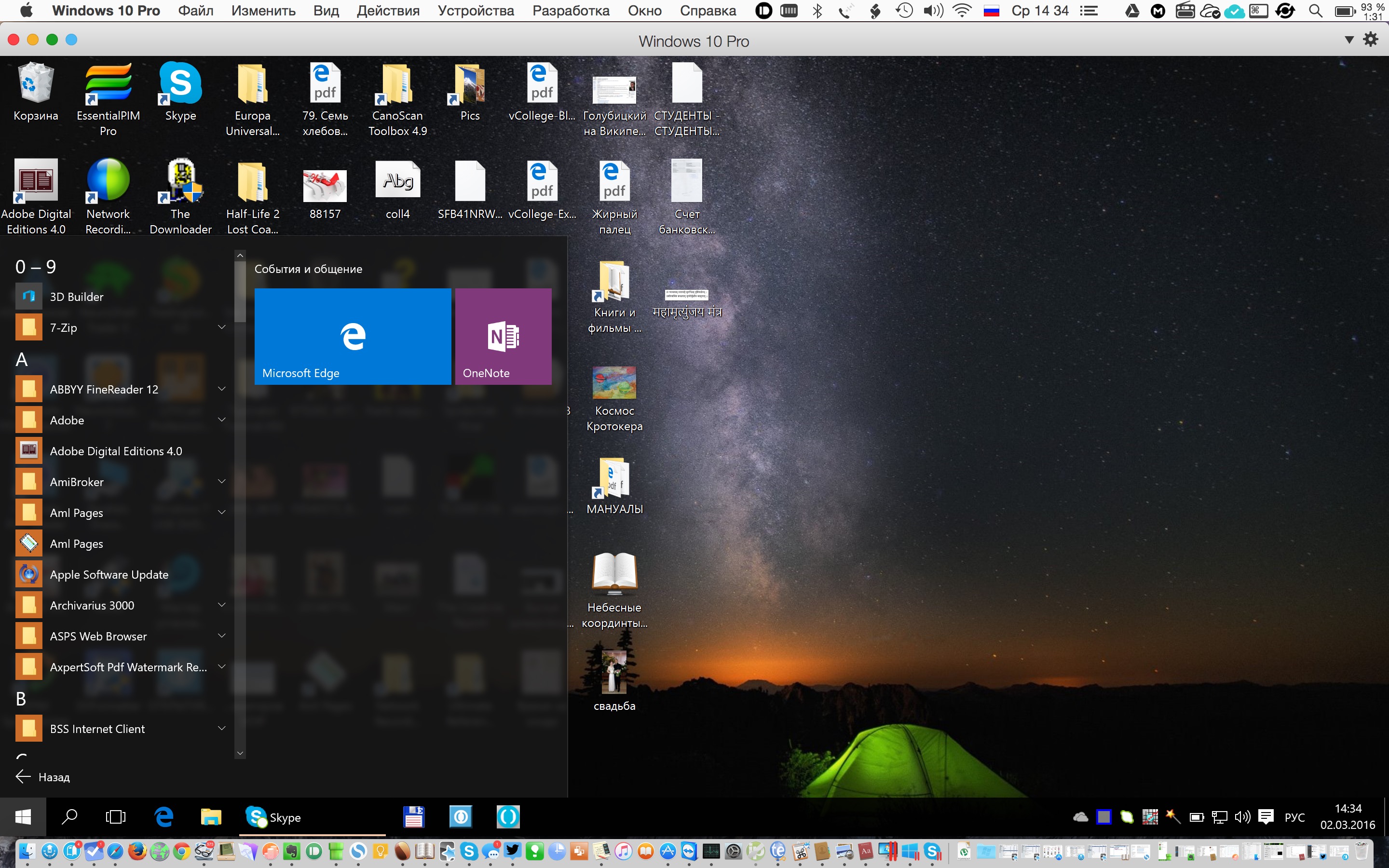Launch 3D Builder from app list
Image resolution: width=1389 pixels, height=868 pixels.
click(76, 297)
